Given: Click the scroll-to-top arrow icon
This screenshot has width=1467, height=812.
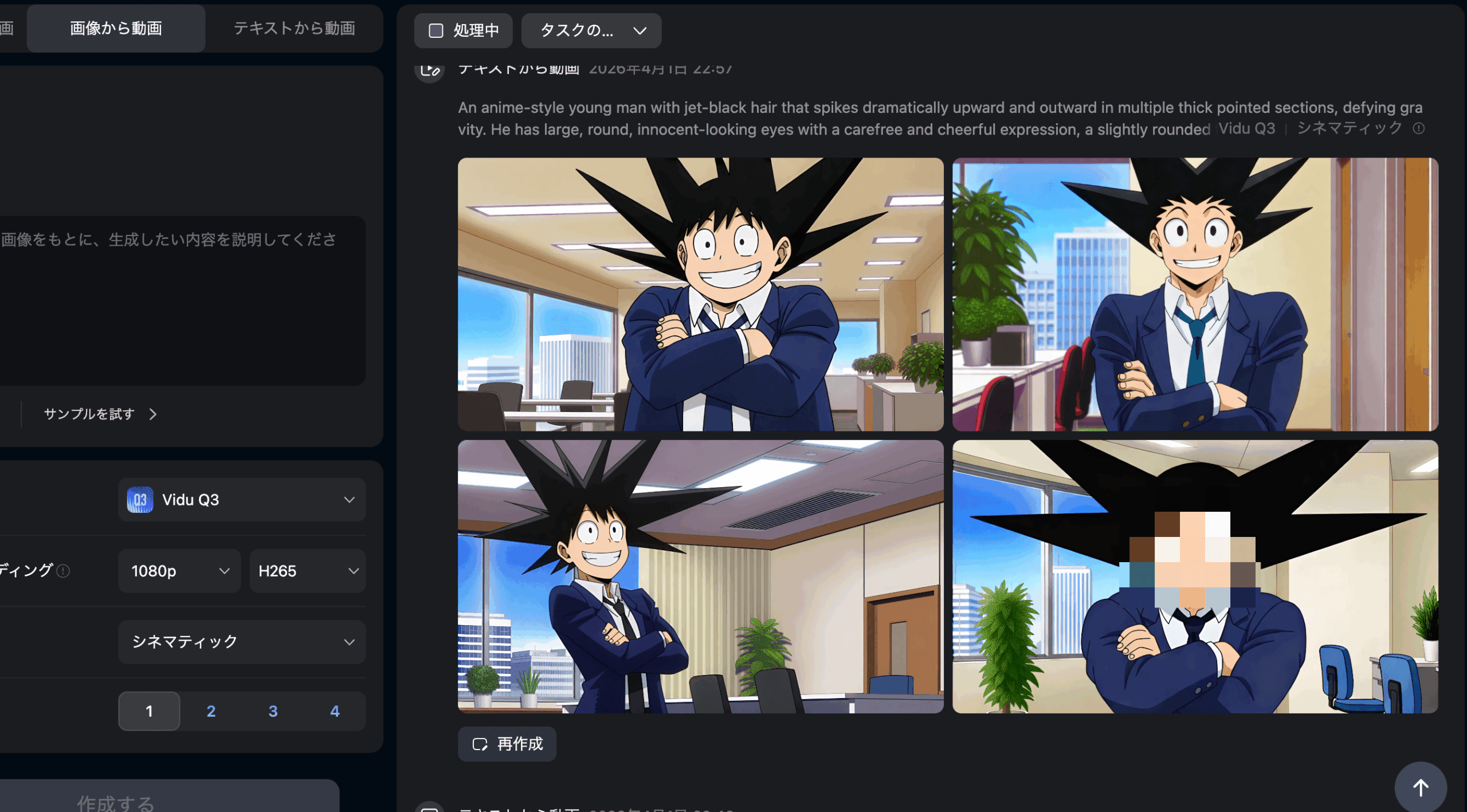Looking at the screenshot, I should (1420, 787).
